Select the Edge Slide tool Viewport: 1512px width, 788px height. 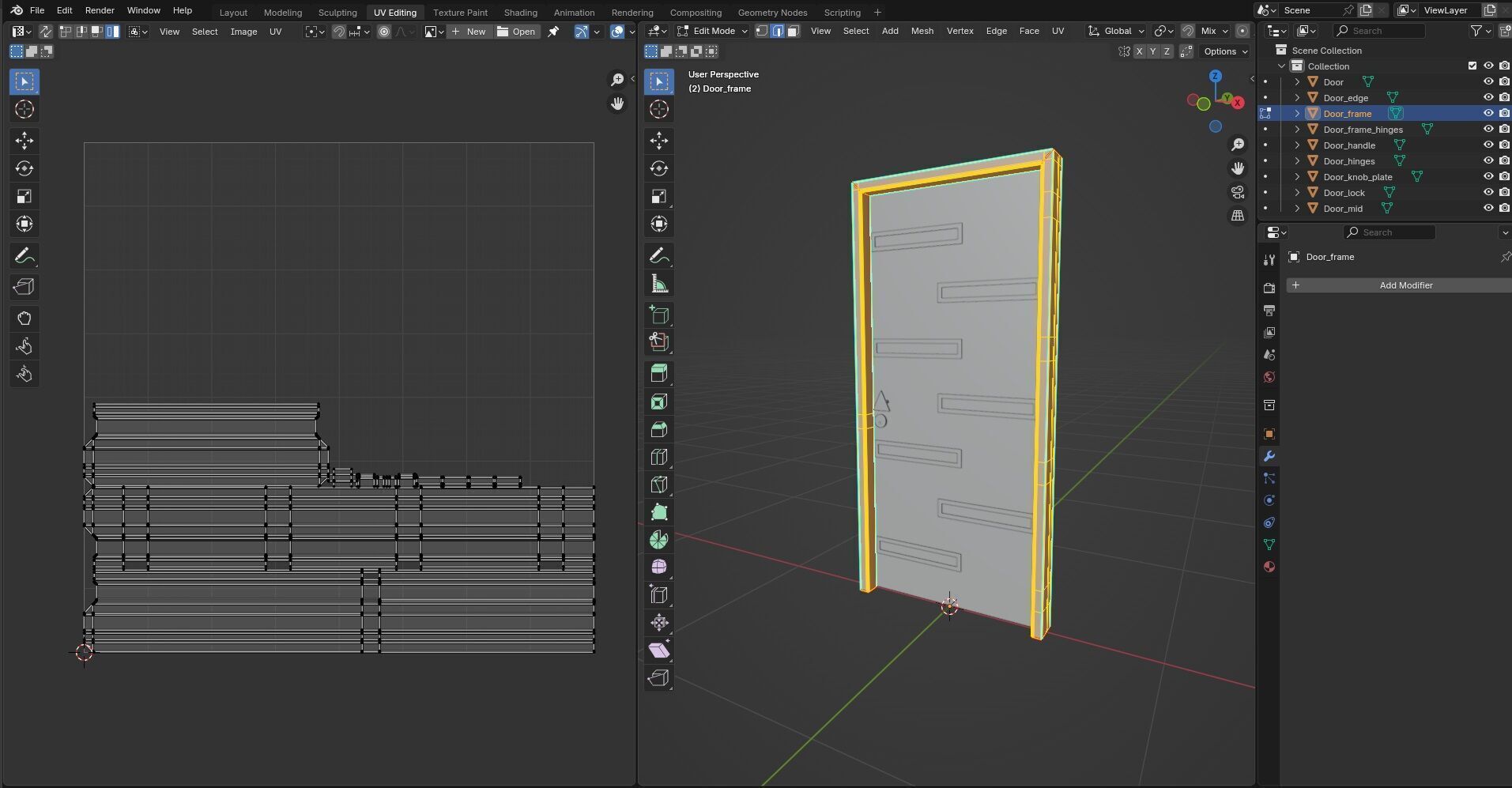pos(659,595)
